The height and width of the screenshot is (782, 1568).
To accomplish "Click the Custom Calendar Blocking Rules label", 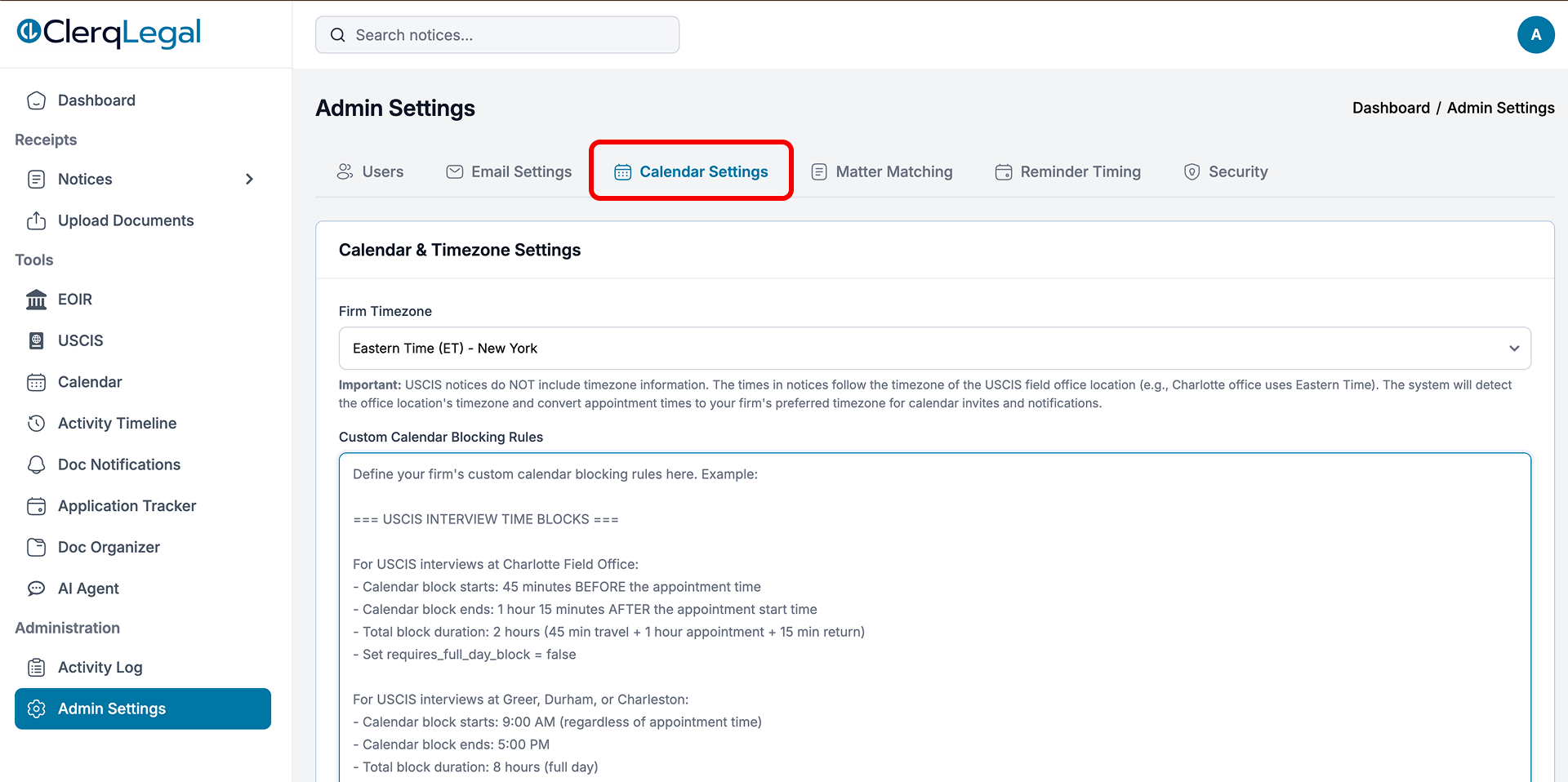I will tap(441, 437).
